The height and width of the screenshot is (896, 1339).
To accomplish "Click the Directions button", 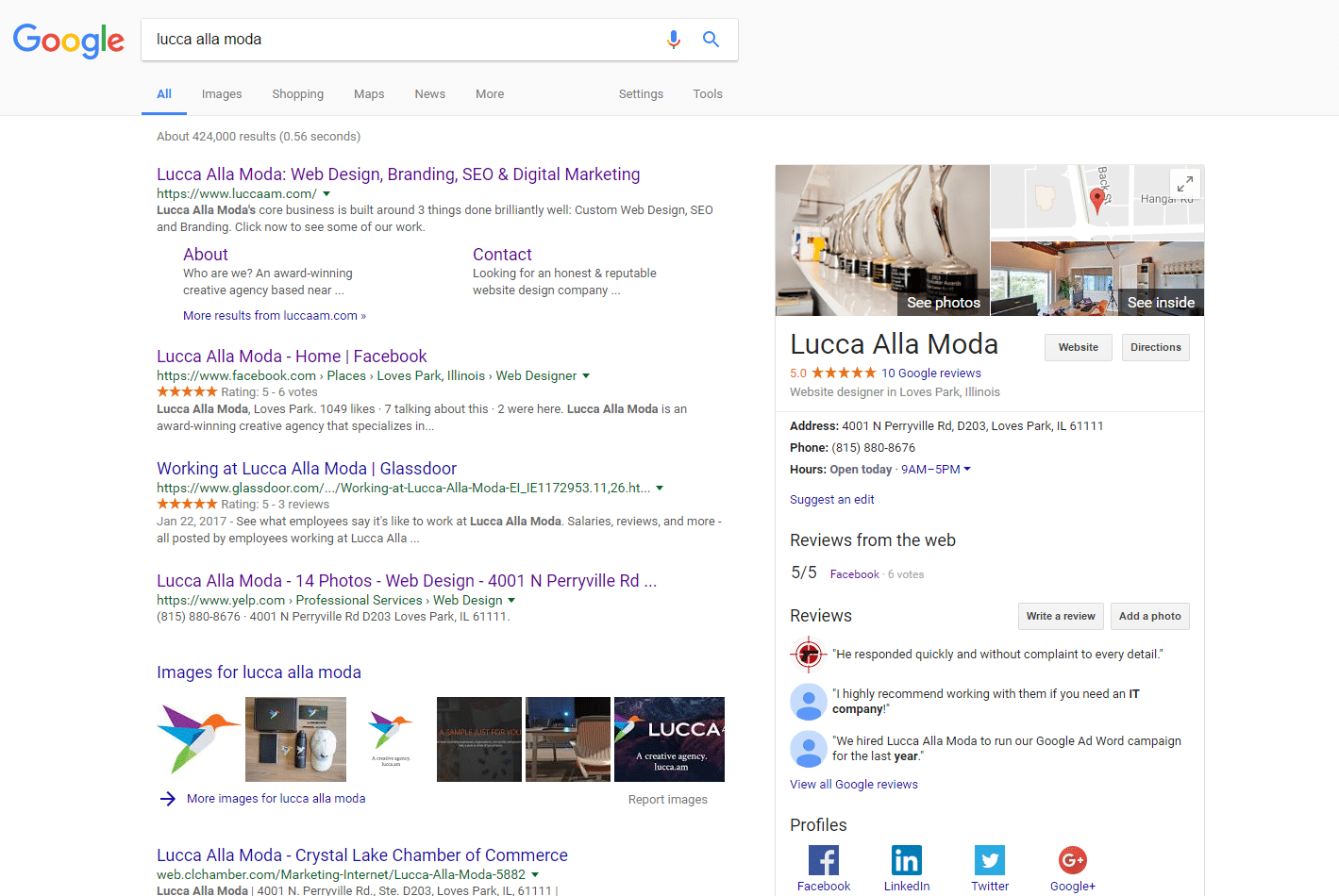I will pyautogui.click(x=1156, y=347).
